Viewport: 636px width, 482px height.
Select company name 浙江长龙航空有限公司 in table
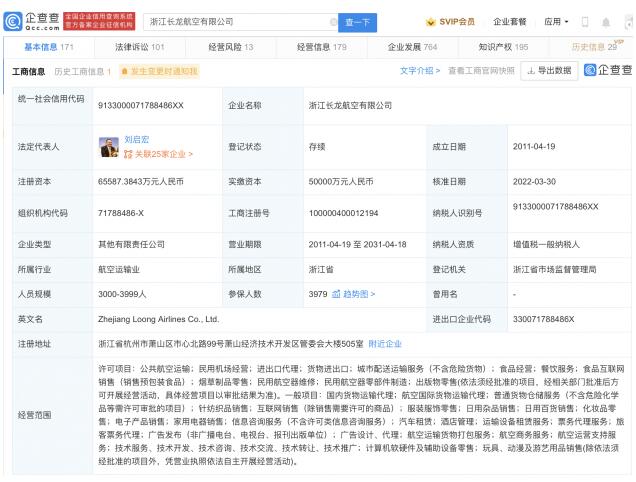(x=350, y=105)
